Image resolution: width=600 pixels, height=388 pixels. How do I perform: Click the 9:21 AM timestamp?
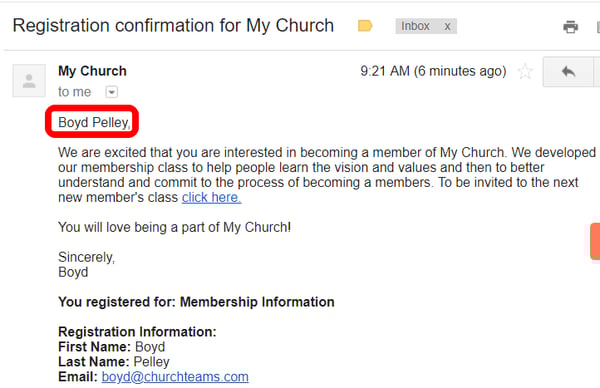pyautogui.click(x=433, y=71)
